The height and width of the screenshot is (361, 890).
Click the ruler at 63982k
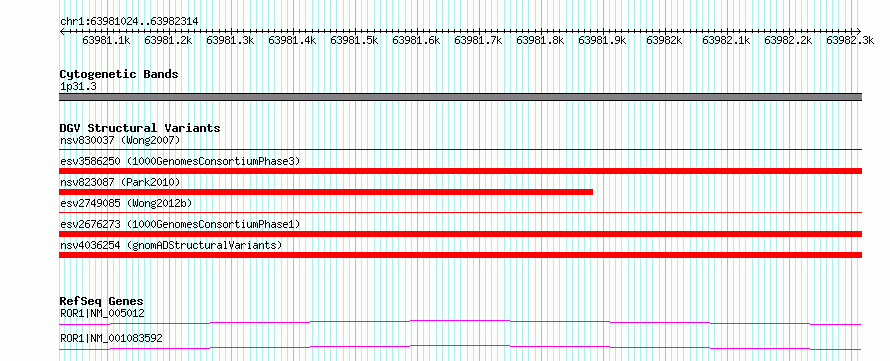pos(664,40)
